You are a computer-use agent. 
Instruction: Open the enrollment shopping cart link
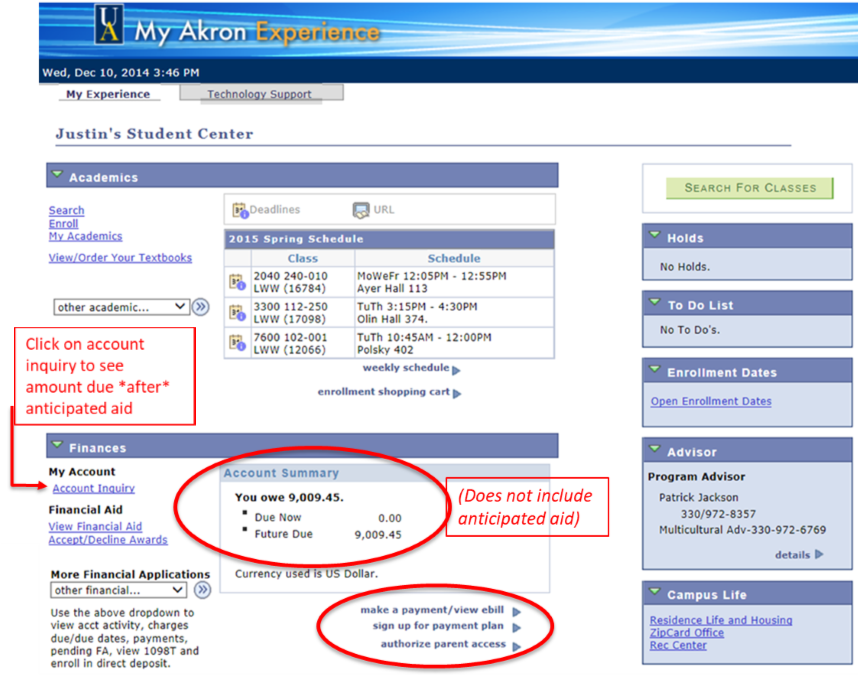[384, 392]
